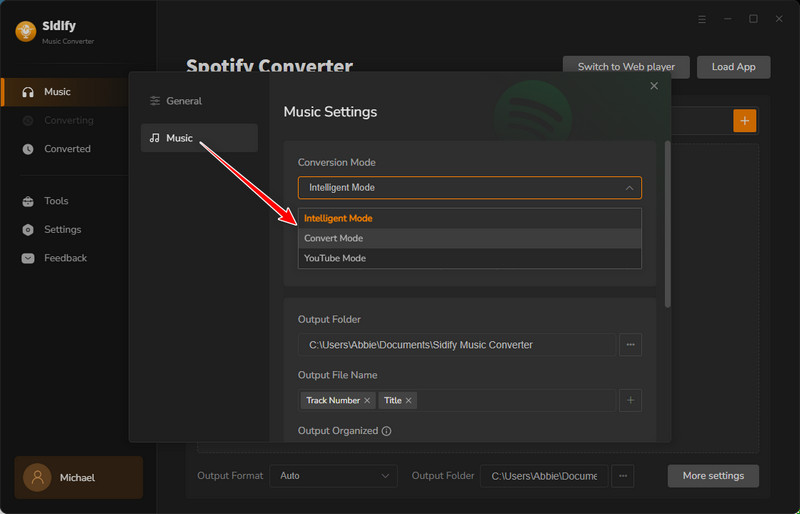Close the Music Settings dialog
Screen dimensions: 800x514
[x=654, y=86]
